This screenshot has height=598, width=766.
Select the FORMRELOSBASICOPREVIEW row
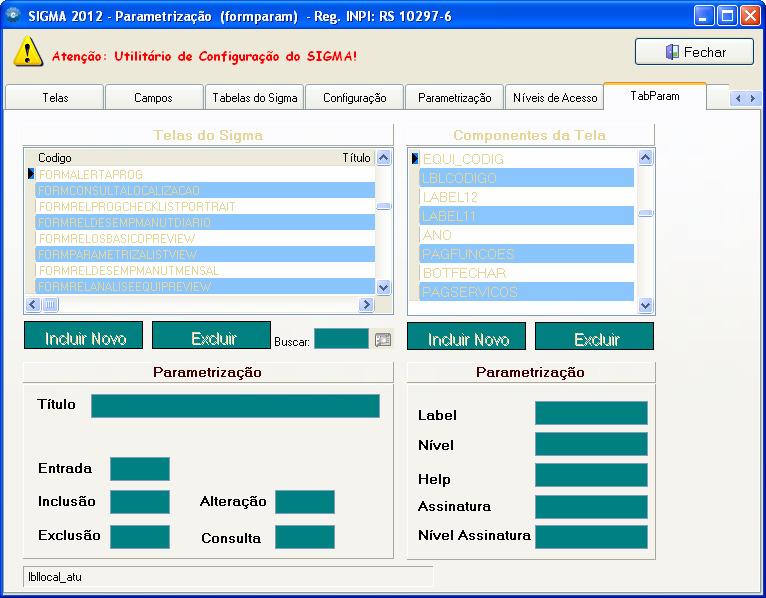(205, 238)
